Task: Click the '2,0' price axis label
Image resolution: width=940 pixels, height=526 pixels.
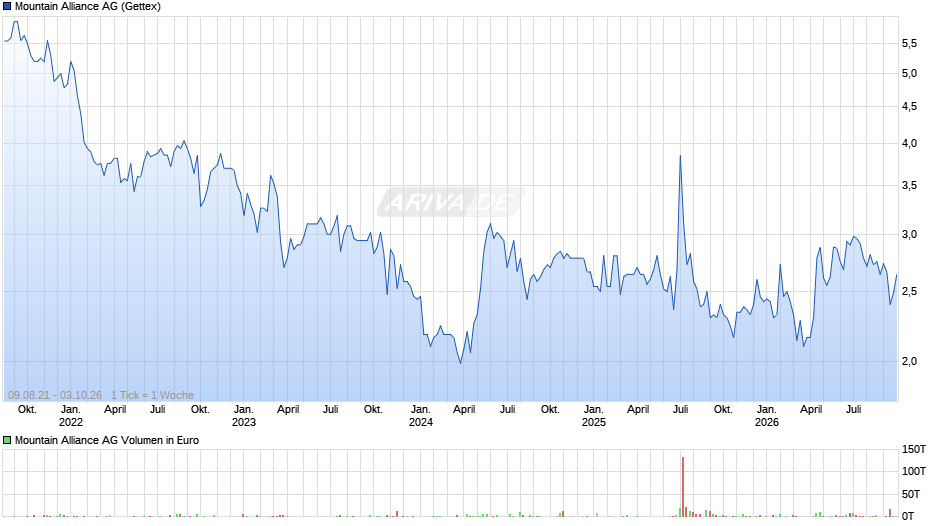Action: [909, 361]
